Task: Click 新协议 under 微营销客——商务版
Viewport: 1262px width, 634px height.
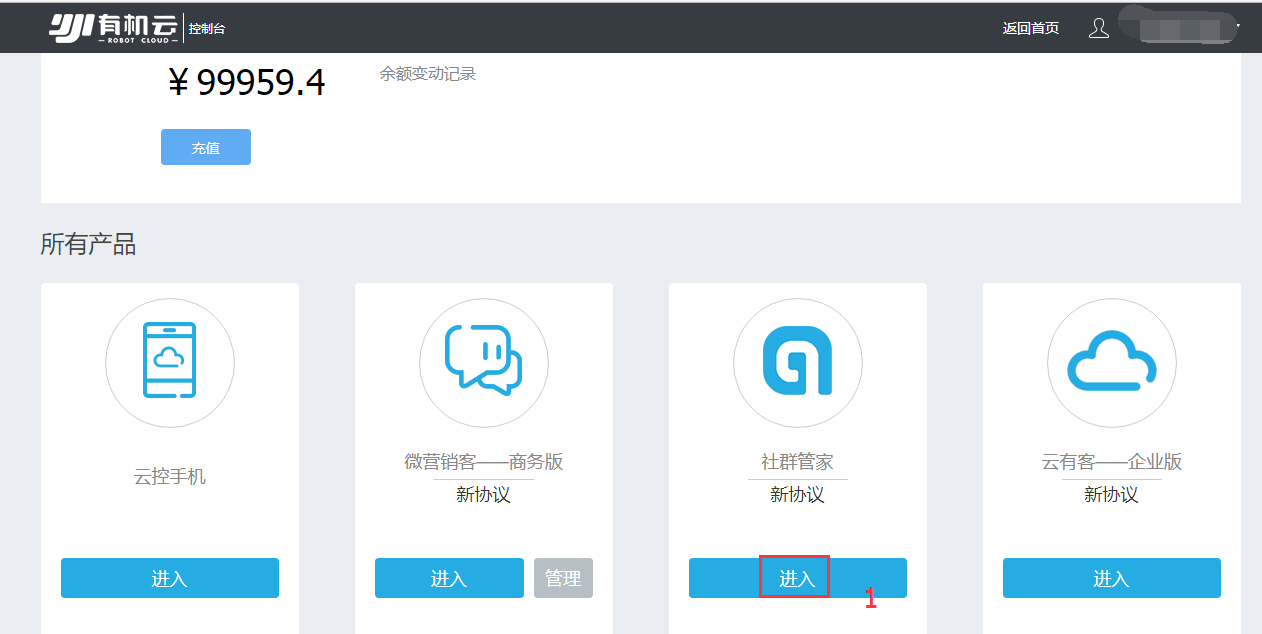Action: click(x=484, y=494)
